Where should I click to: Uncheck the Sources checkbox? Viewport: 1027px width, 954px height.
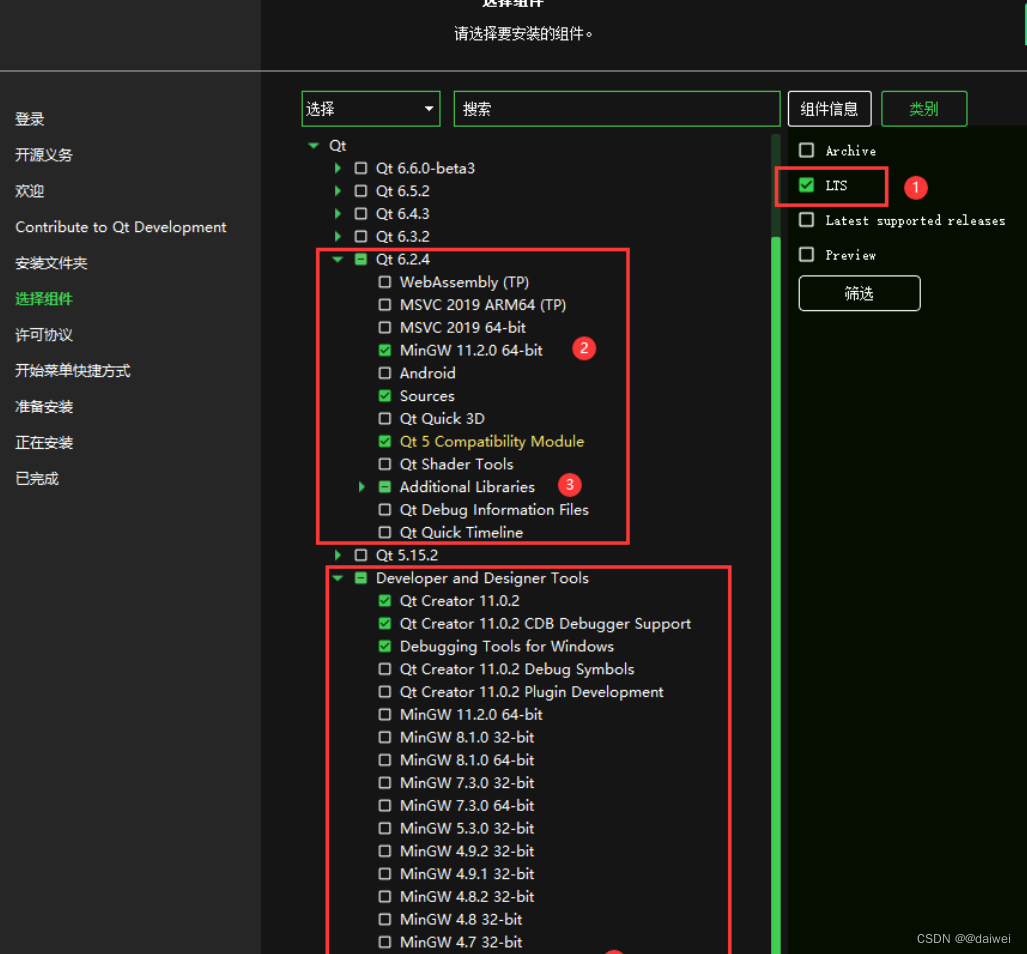click(385, 396)
